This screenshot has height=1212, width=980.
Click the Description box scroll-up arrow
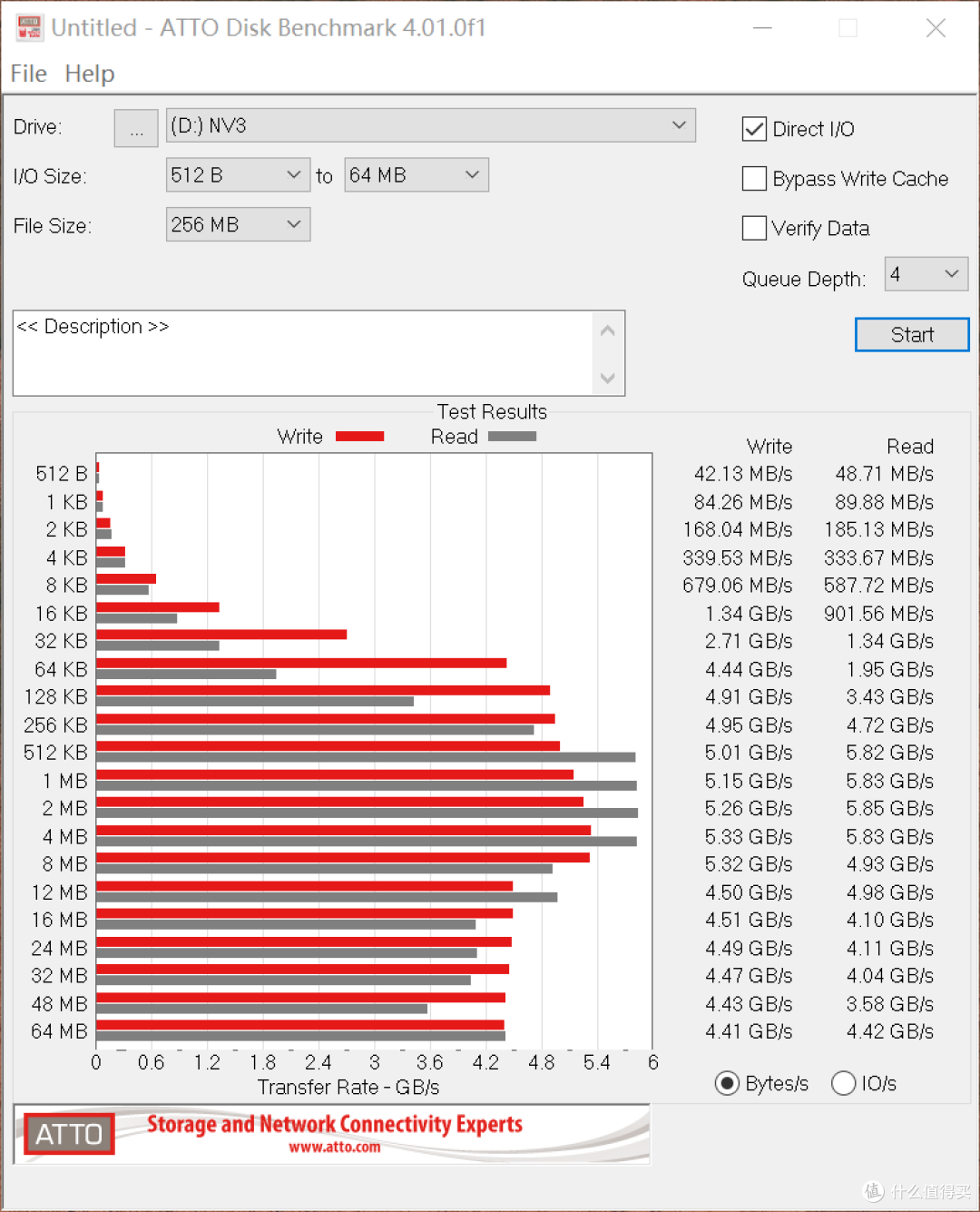tap(607, 330)
